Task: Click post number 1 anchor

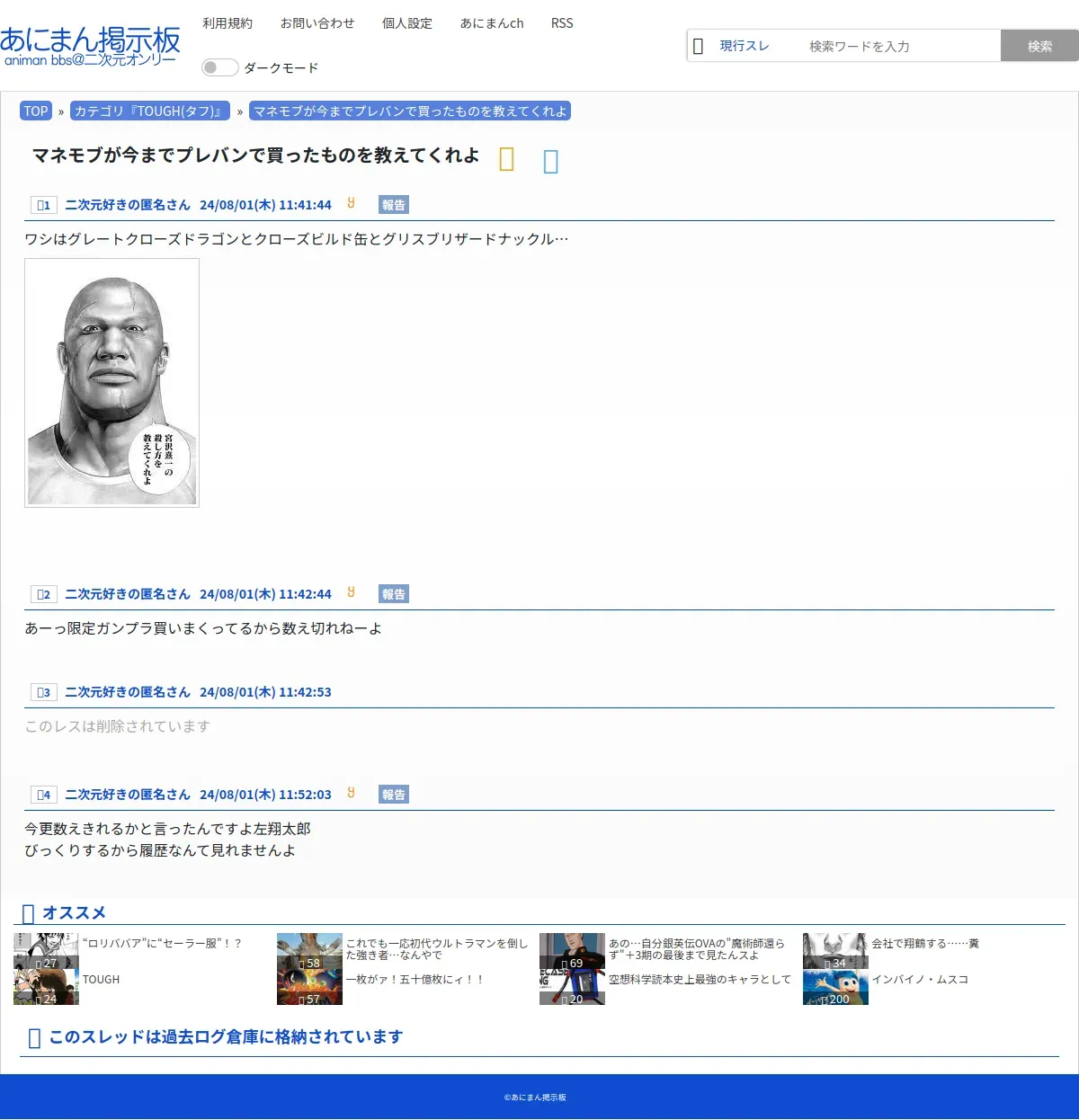Action: (44, 205)
